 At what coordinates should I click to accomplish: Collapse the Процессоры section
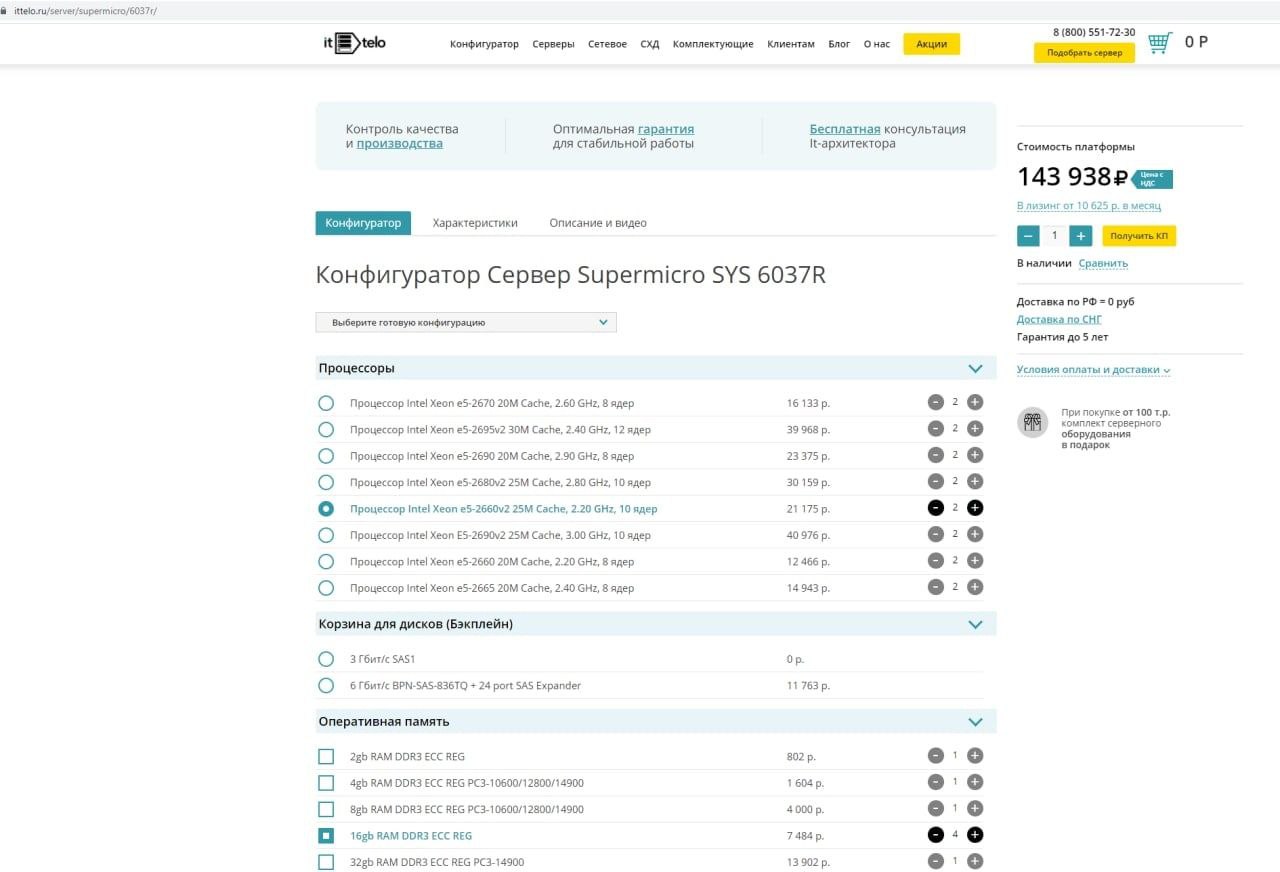point(976,368)
